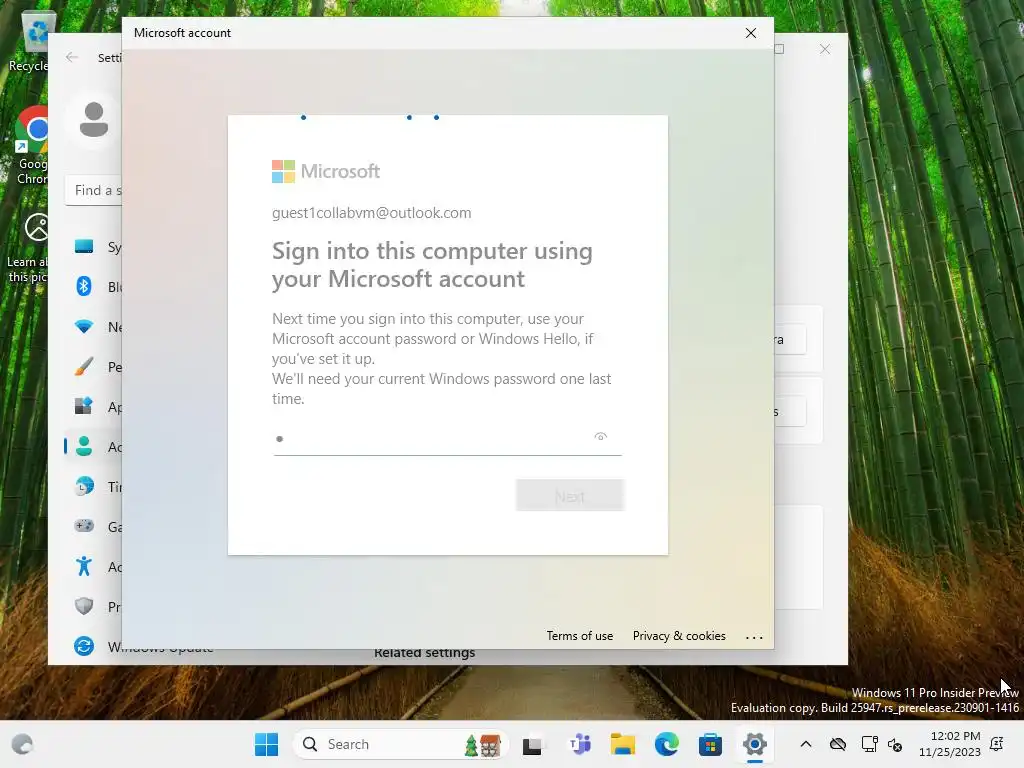Reveal password with the eye icon

click(x=601, y=436)
